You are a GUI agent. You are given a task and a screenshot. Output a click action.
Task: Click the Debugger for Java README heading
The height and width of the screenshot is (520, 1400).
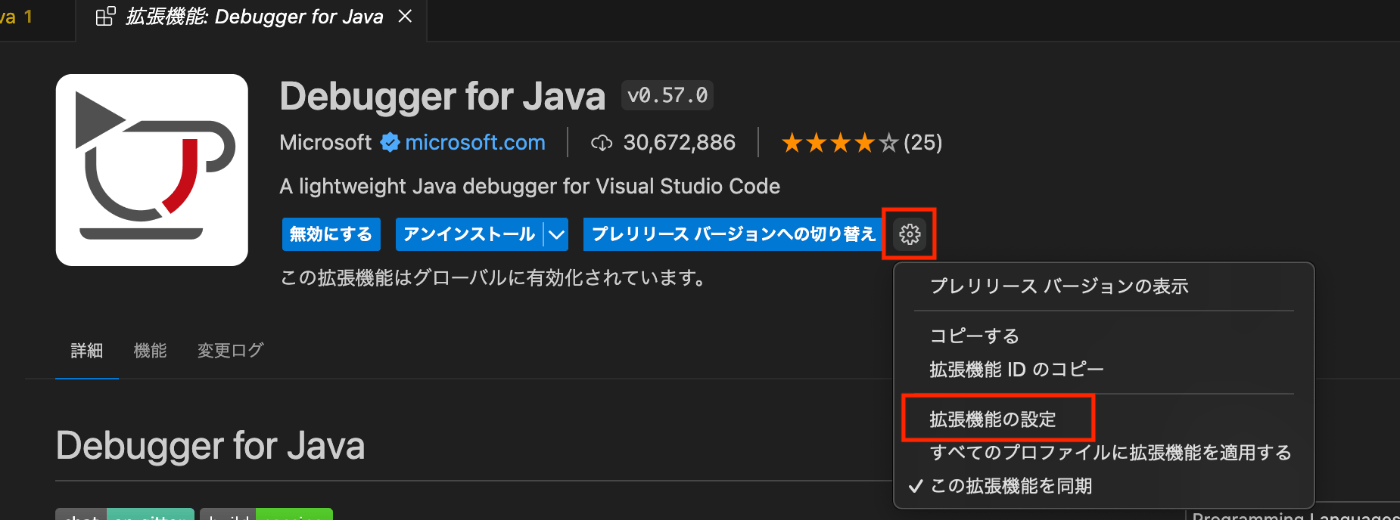coord(210,446)
